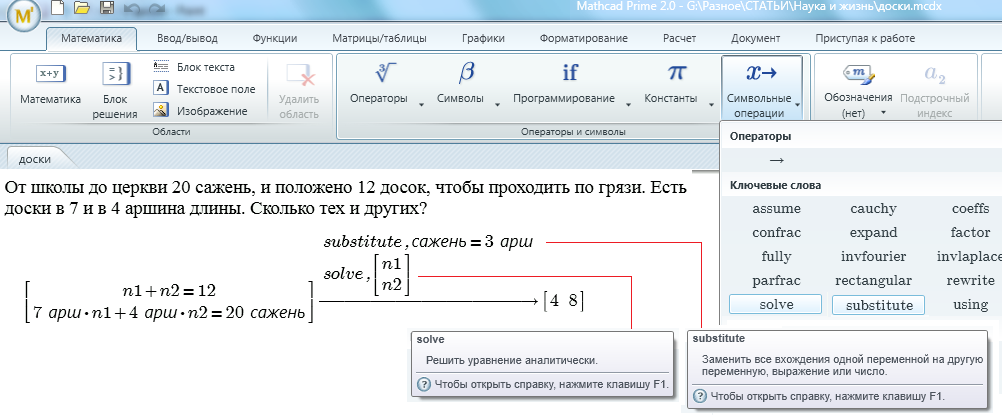Open the Документ ribbon tab
Viewport: 1002px width, 415px height.
(x=755, y=38)
